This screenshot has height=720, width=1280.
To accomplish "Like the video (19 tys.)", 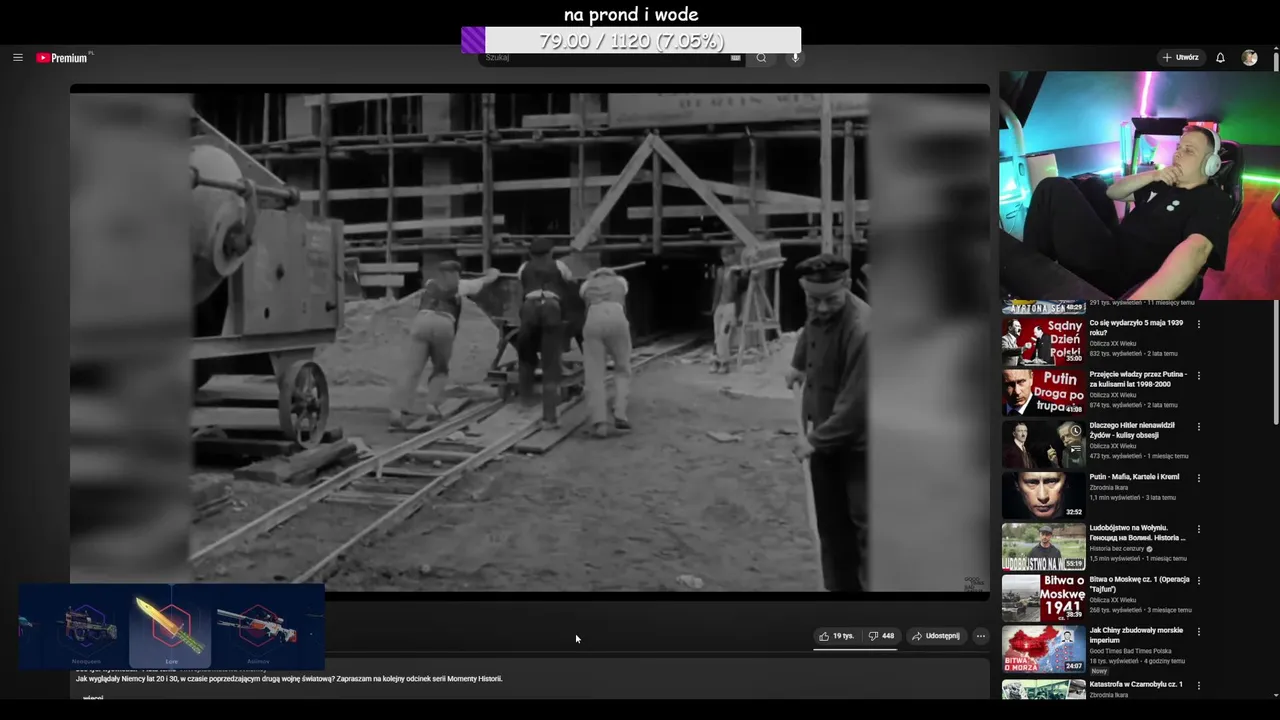I will click(837, 636).
